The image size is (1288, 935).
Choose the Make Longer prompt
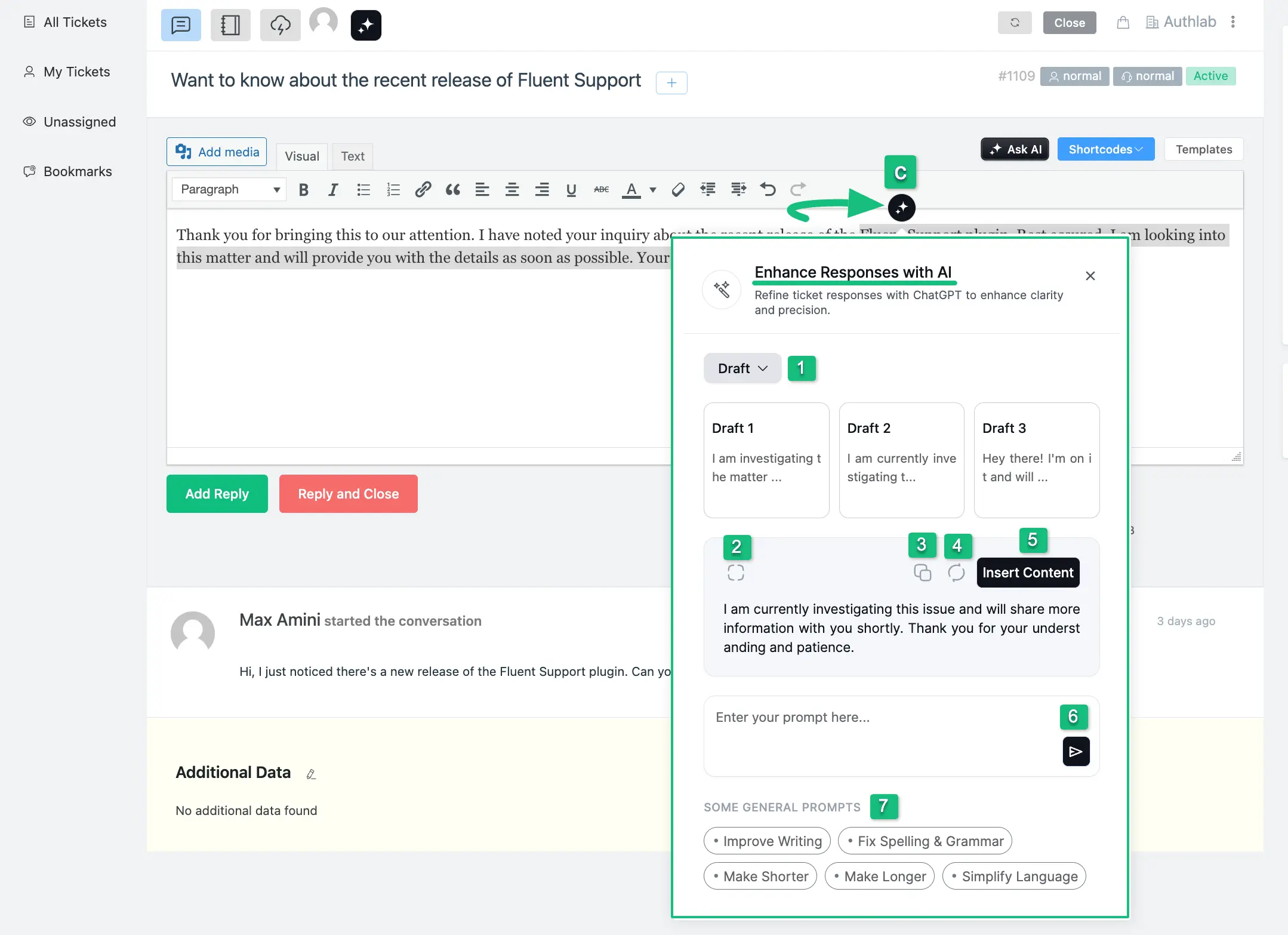(880, 876)
